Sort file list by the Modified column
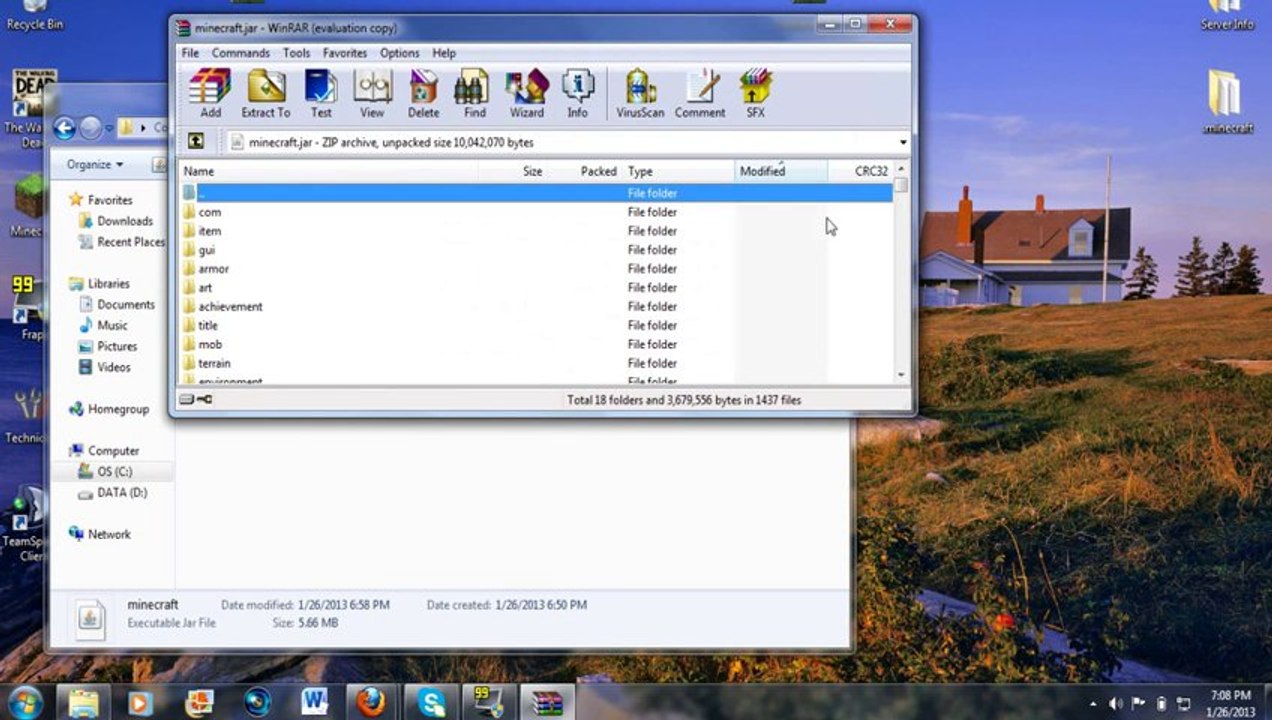This screenshot has width=1272, height=720. (x=782, y=171)
